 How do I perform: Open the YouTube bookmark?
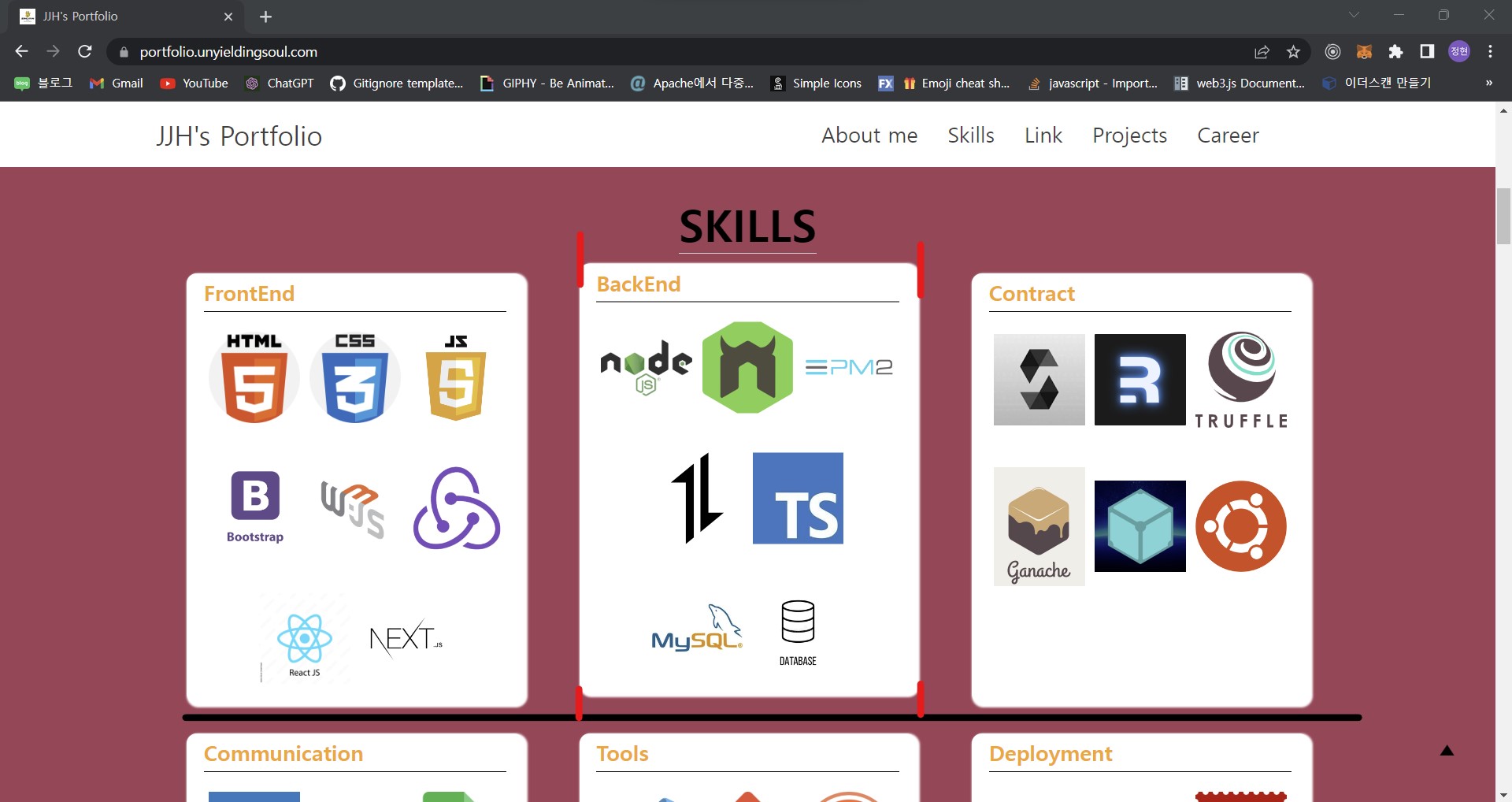[x=194, y=83]
